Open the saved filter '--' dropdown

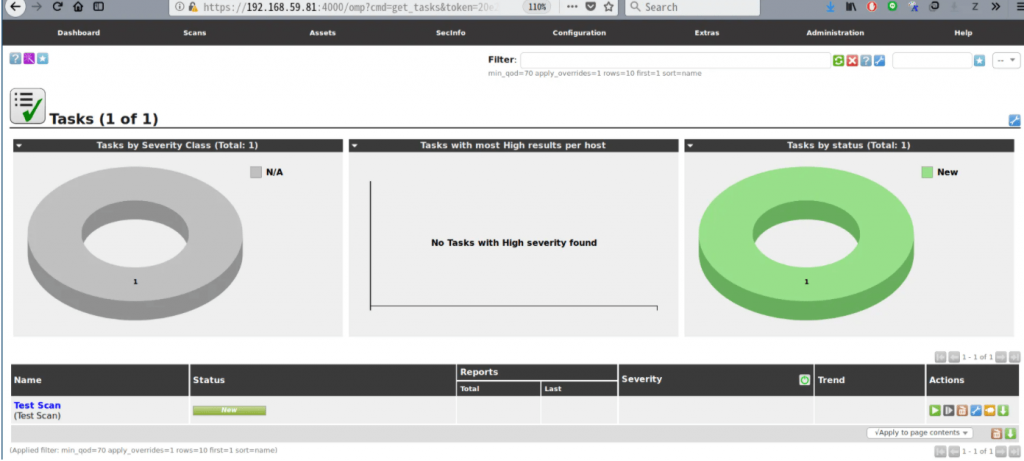[1006, 60]
